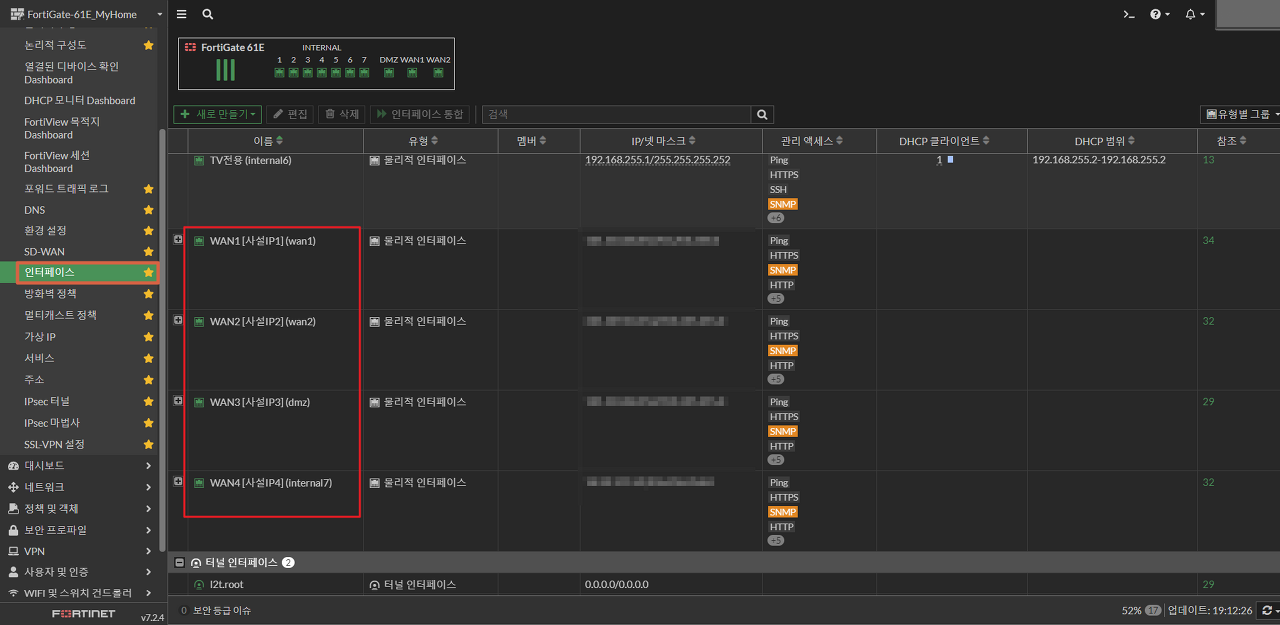1280x625 pixels.
Task: Sort by the 유형 column sort icon
Action: (x=434, y=141)
